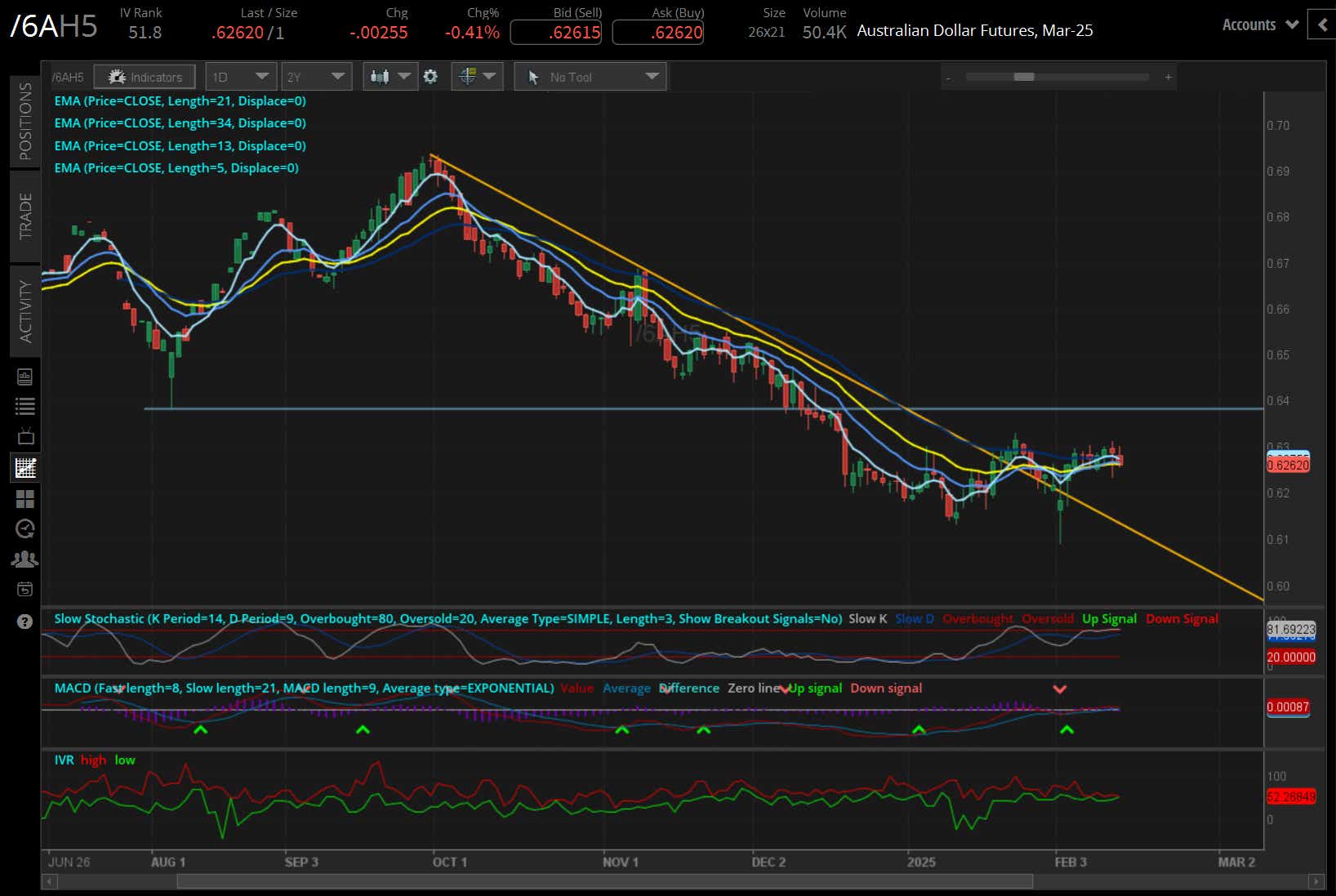The image size is (1336, 896).
Task: Open the 2Y range dropdown
Action: click(x=316, y=76)
